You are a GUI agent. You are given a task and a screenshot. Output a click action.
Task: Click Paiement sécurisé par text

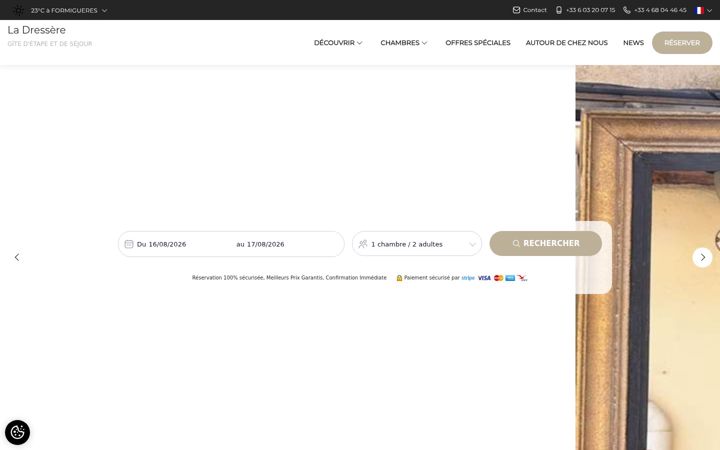[432, 278]
